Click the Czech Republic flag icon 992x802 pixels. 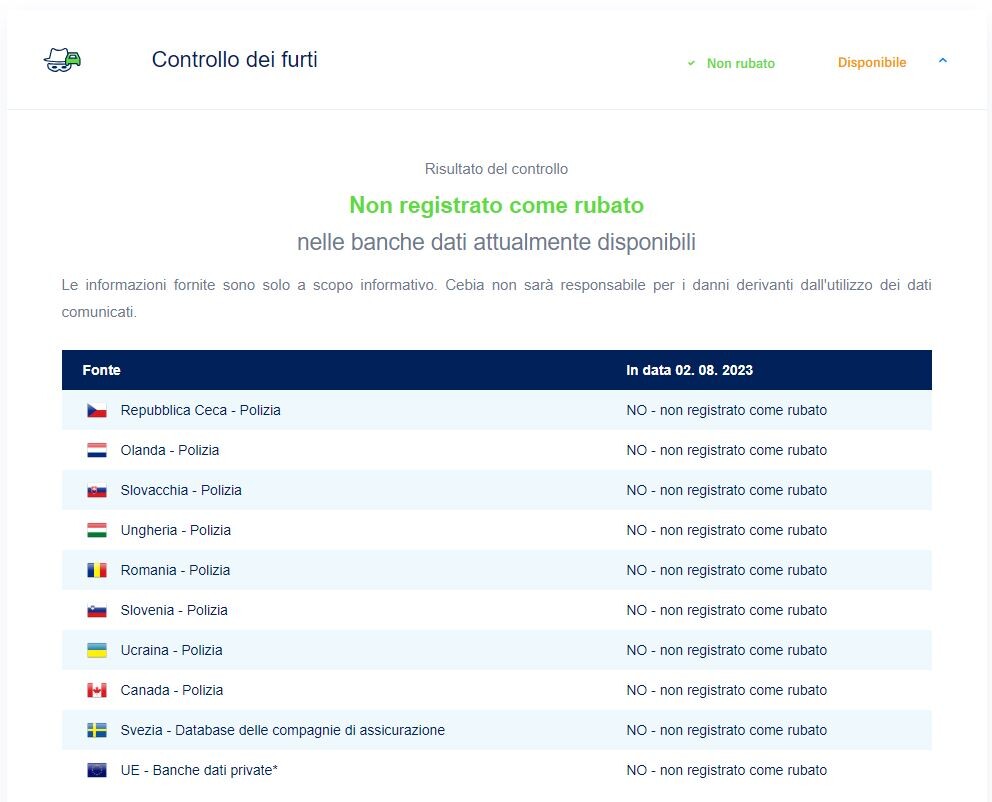pyautogui.click(x=97, y=410)
